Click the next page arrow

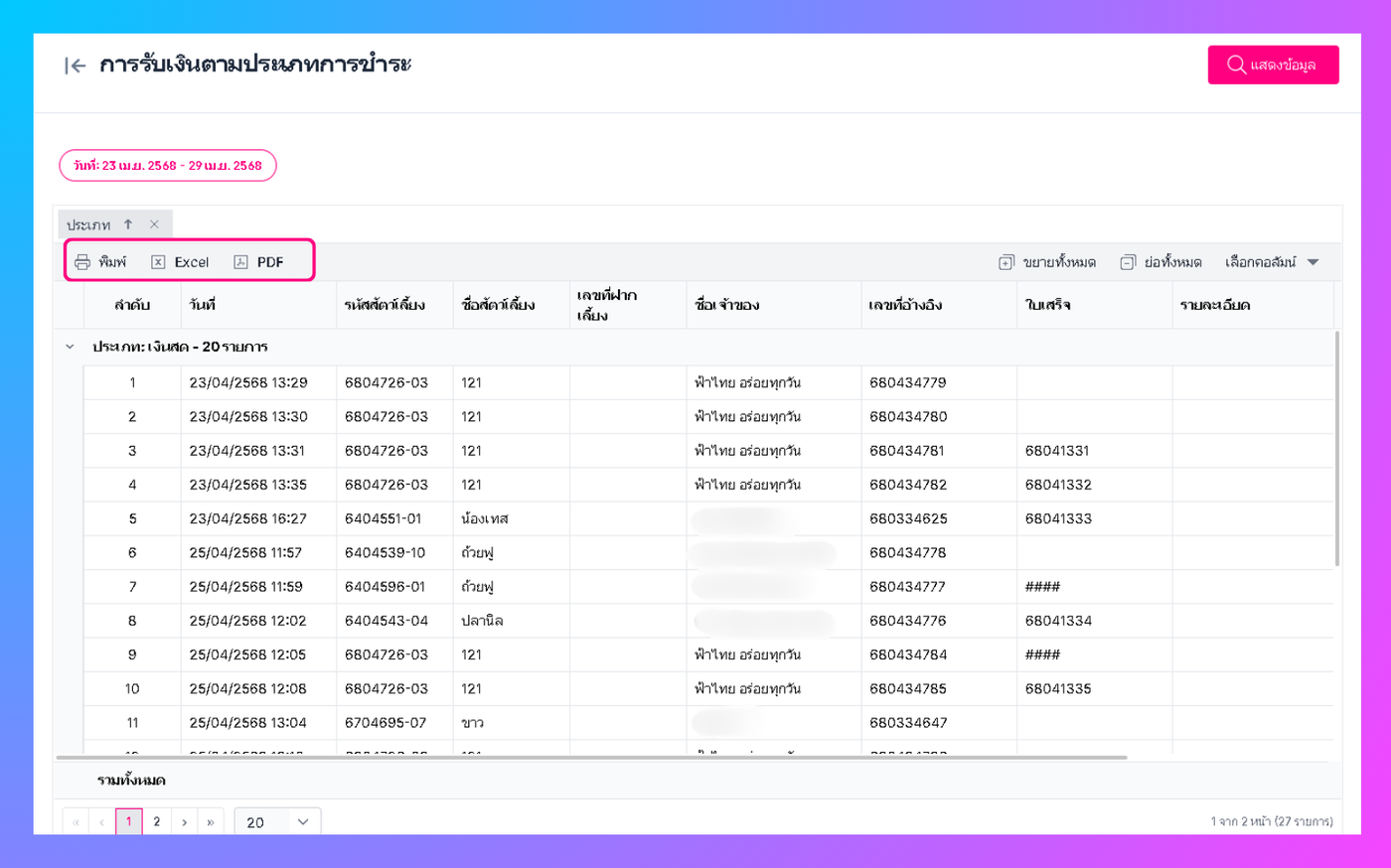184,821
